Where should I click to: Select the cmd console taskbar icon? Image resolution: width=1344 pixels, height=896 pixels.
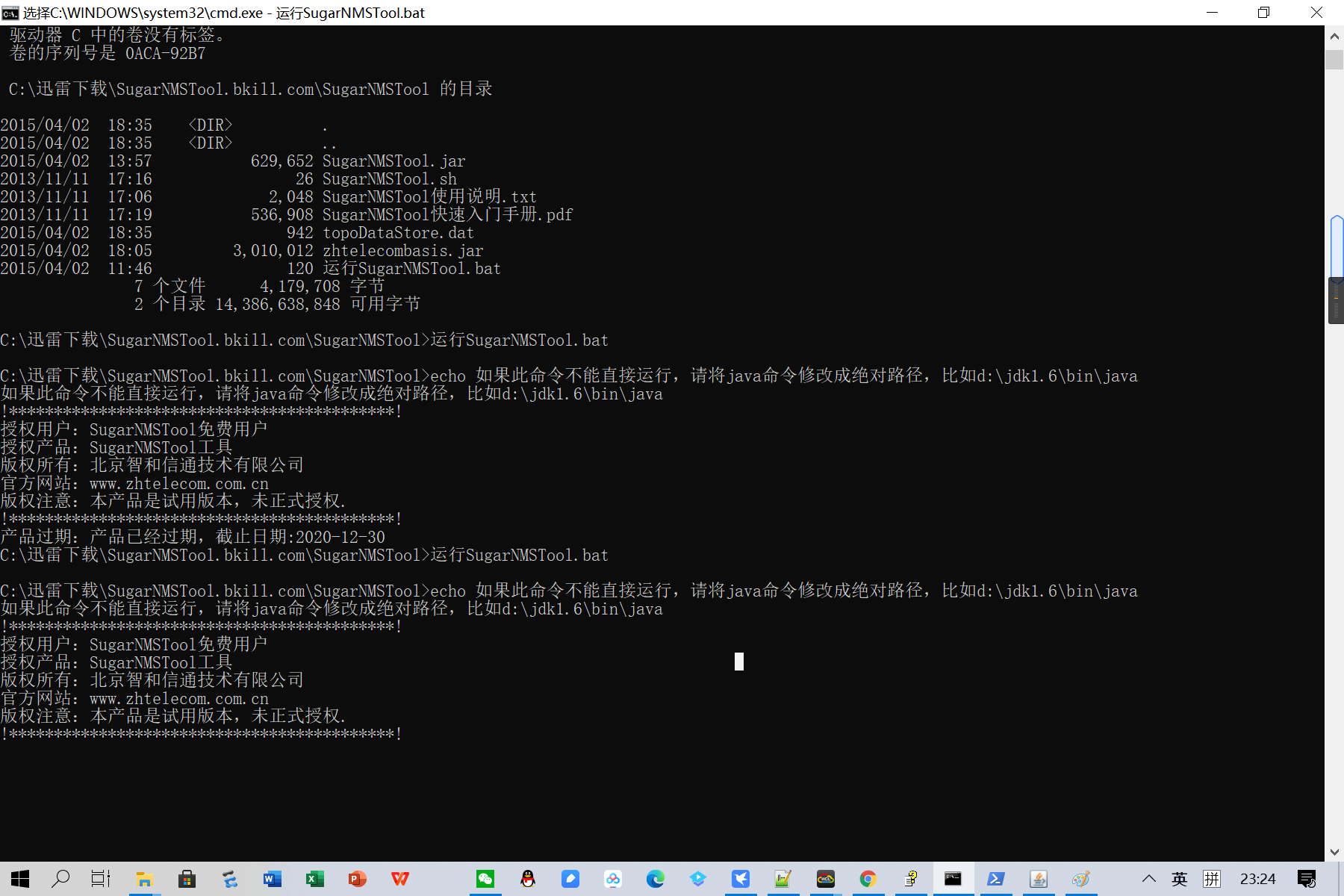pyautogui.click(x=953, y=879)
